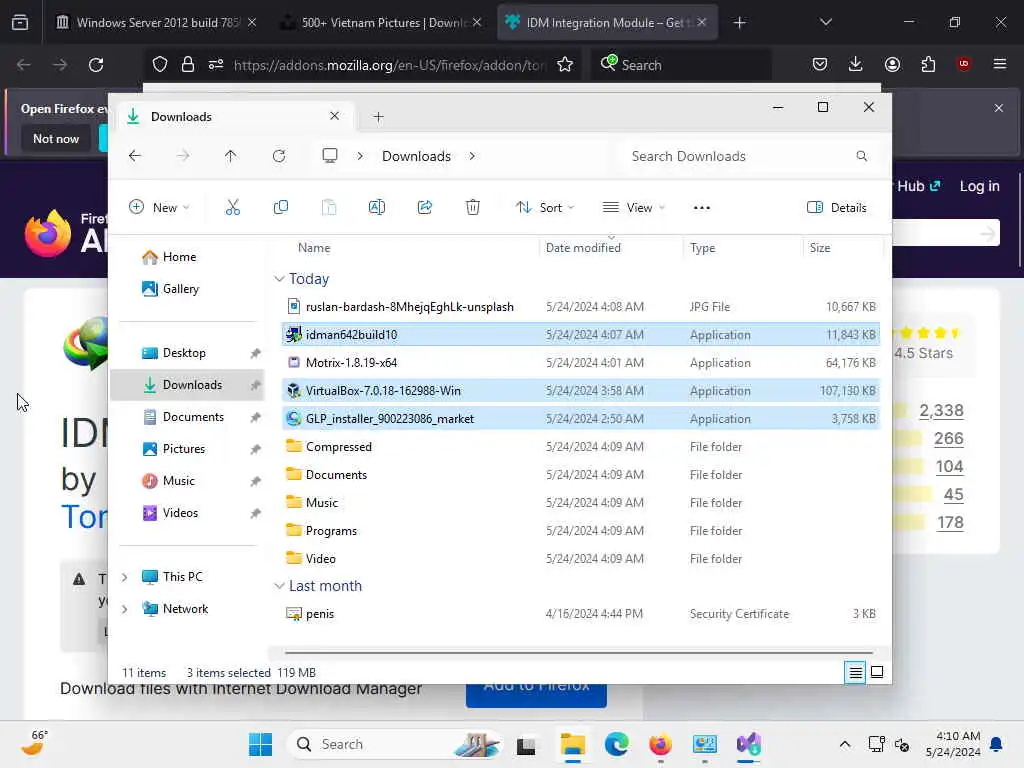Switch to details list view icon
Image resolution: width=1024 pixels, height=768 pixels.
[855, 672]
